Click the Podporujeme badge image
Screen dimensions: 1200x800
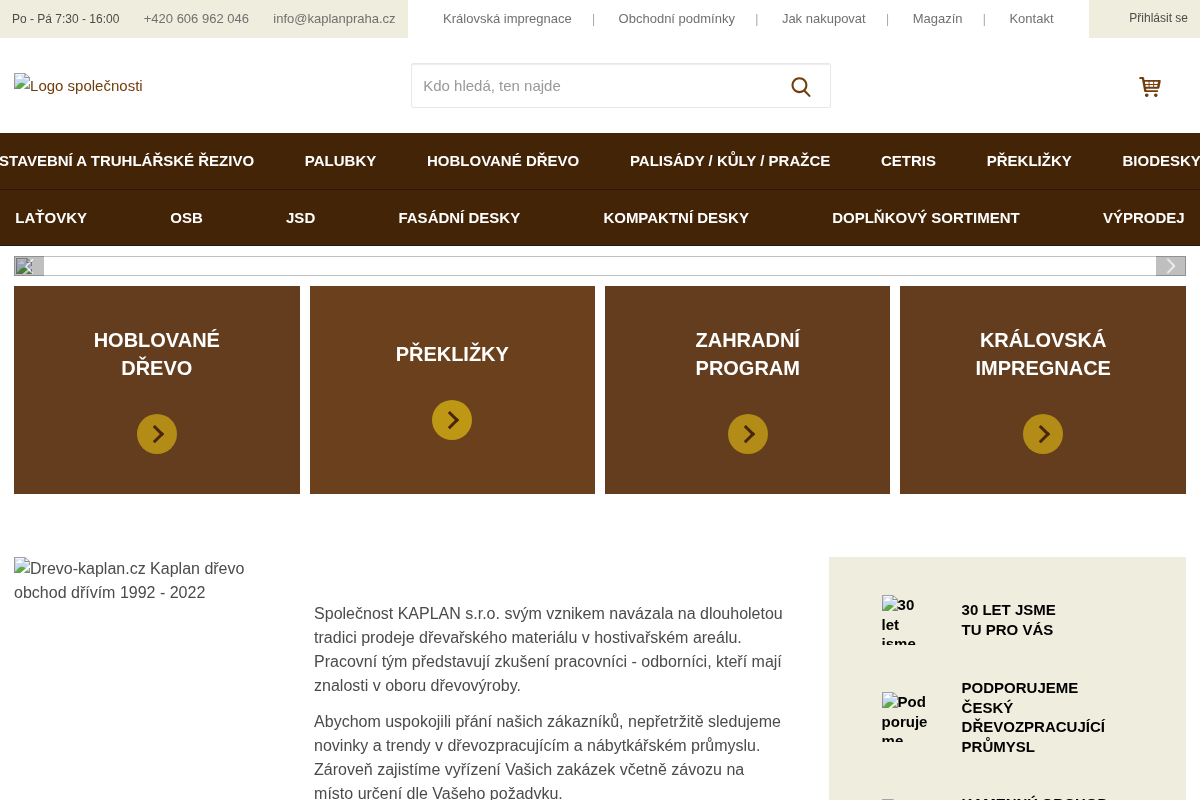[906, 717]
